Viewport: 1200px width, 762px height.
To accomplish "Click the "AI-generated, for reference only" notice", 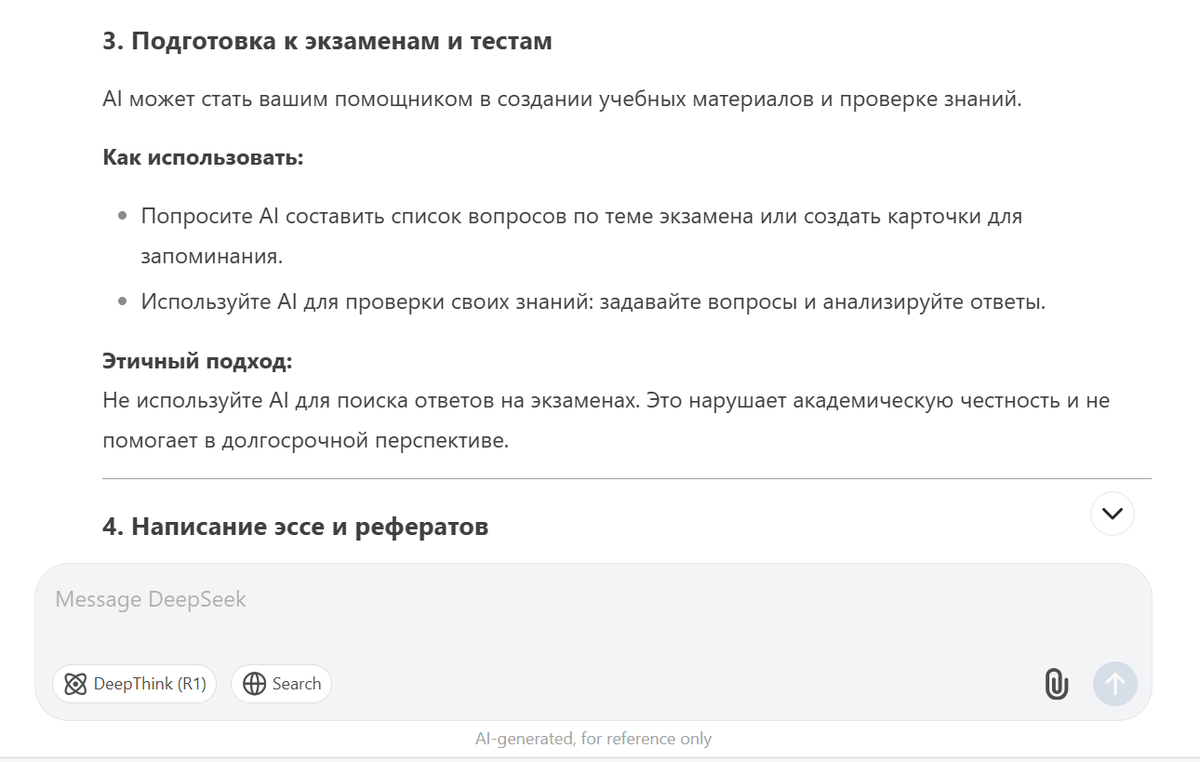I will coord(593,739).
